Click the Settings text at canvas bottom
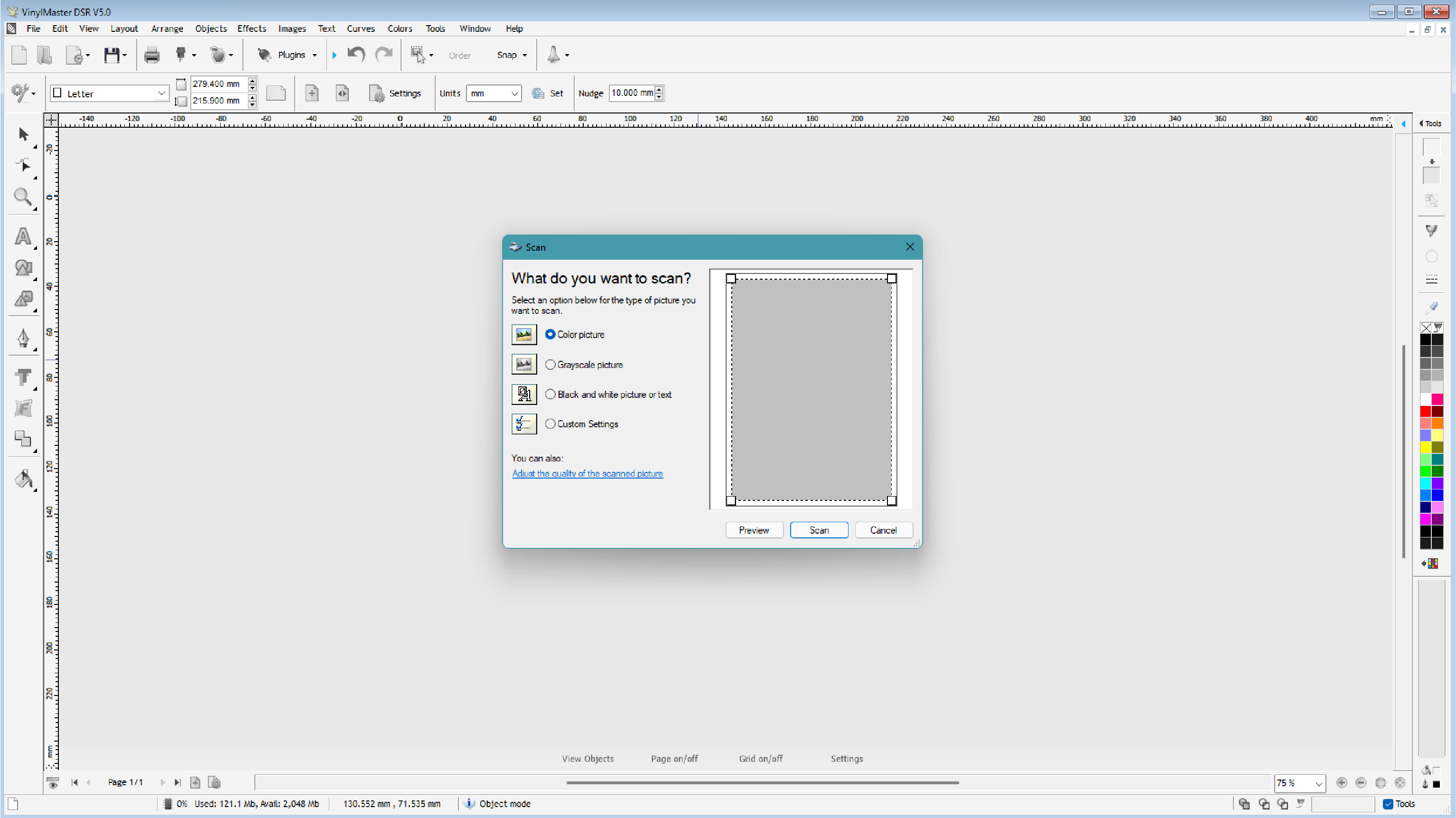This screenshot has width=1456, height=818. 847,759
